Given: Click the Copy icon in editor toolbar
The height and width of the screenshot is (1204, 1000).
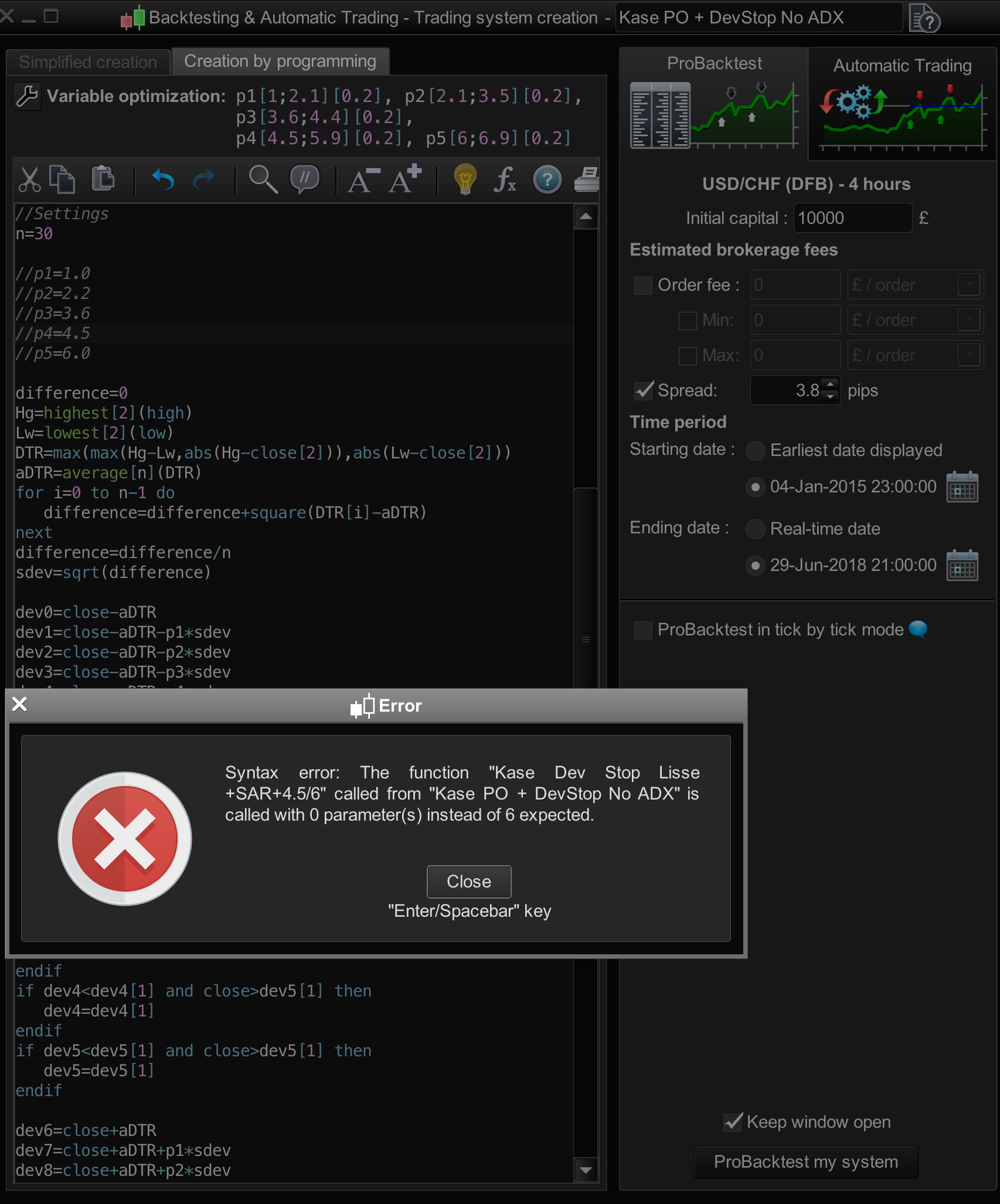Looking at the screenshot, I should click(62, 180).
